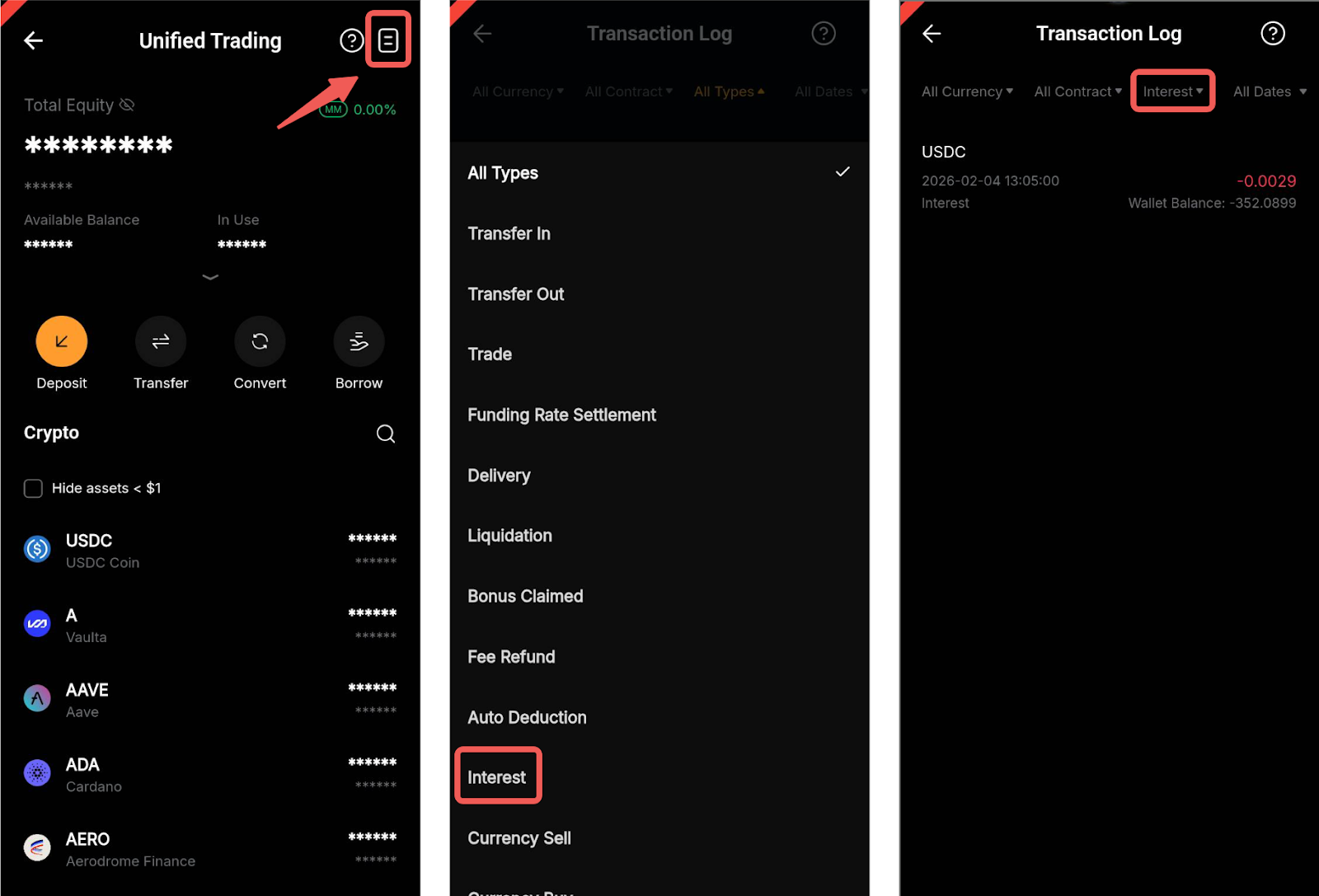Screen dimensions: 1319x896
Task: Tap the help icon beside Unified Trading
Action: pos(352,40)
